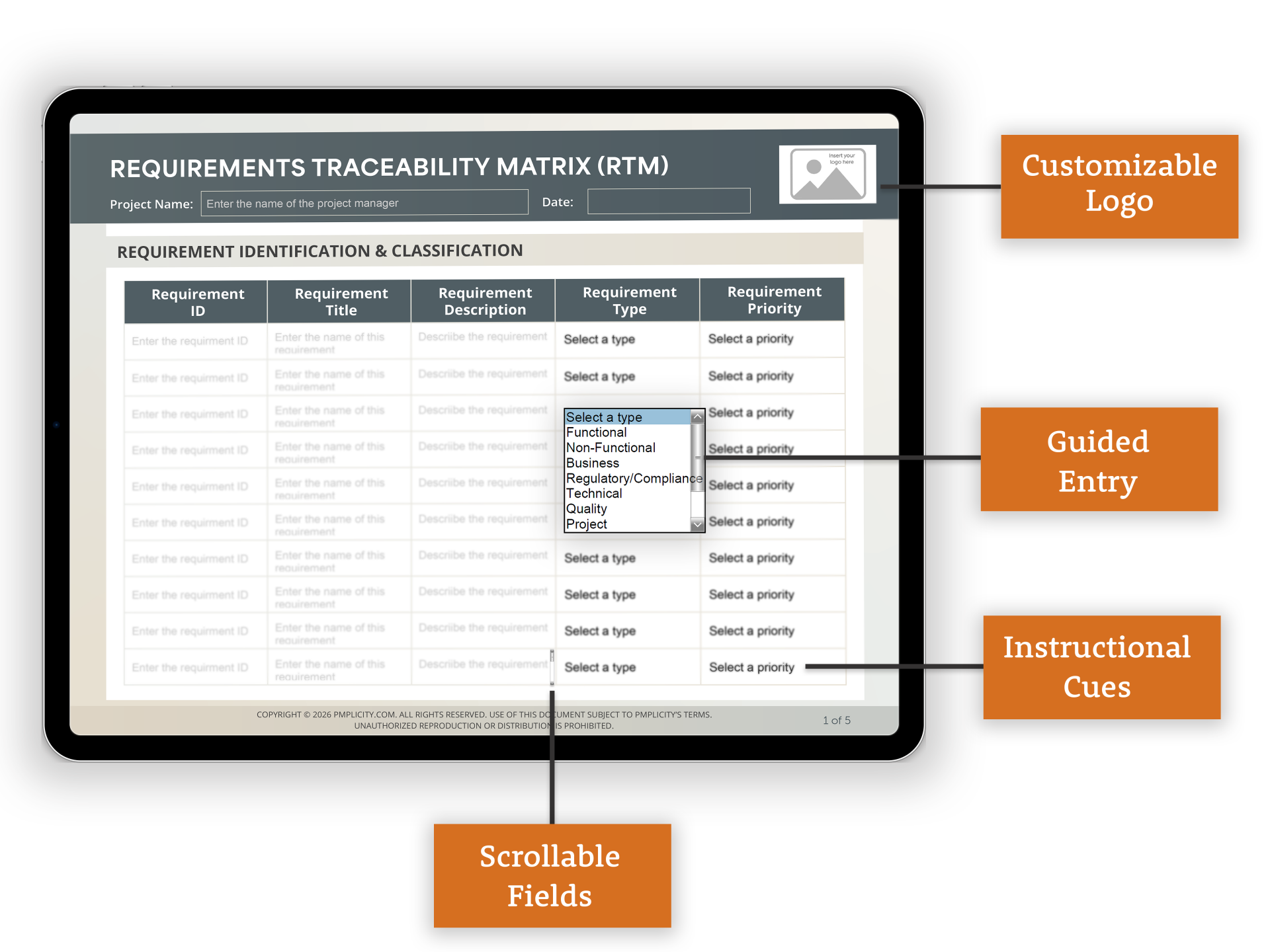Select Business option in type list
Image resolution: width=1270 pixels, height=952 pixels.
(x=593, y=463)
